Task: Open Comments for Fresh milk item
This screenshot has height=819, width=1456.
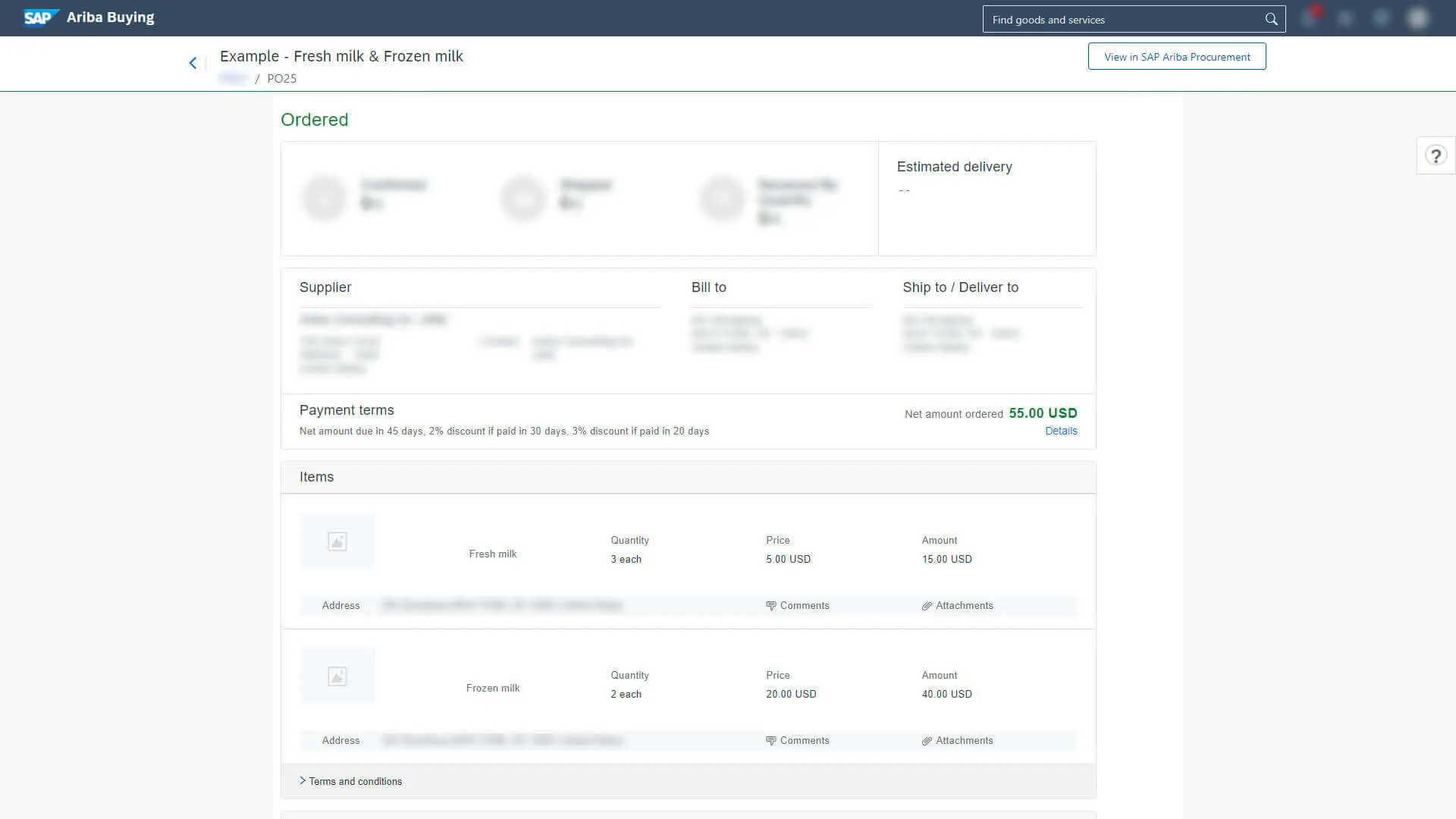Action: (798, 605)
